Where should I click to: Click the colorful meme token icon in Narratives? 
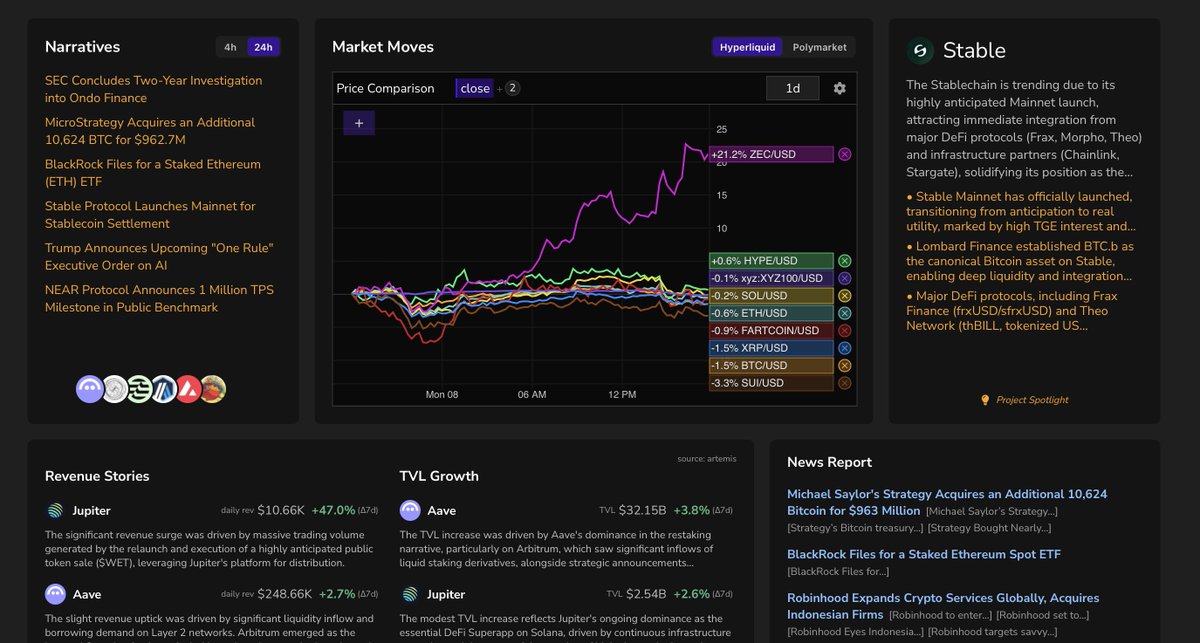213,389
